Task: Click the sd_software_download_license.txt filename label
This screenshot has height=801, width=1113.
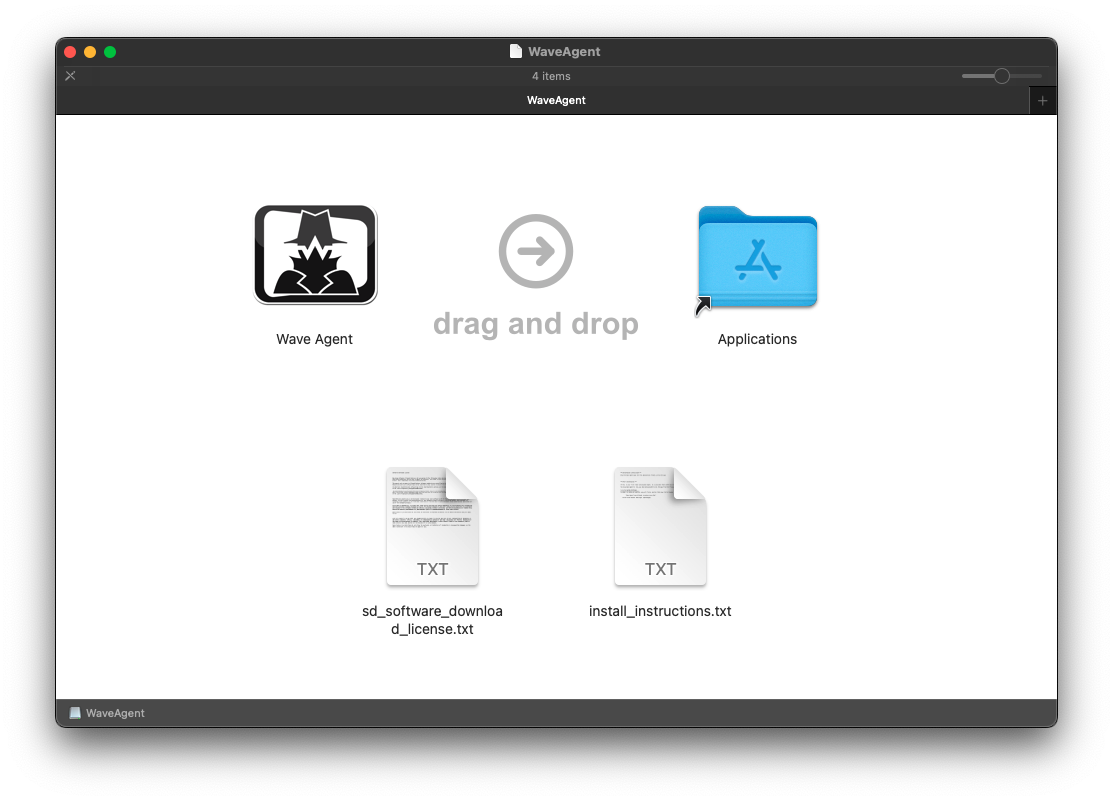Action: [x=432, y=620]
